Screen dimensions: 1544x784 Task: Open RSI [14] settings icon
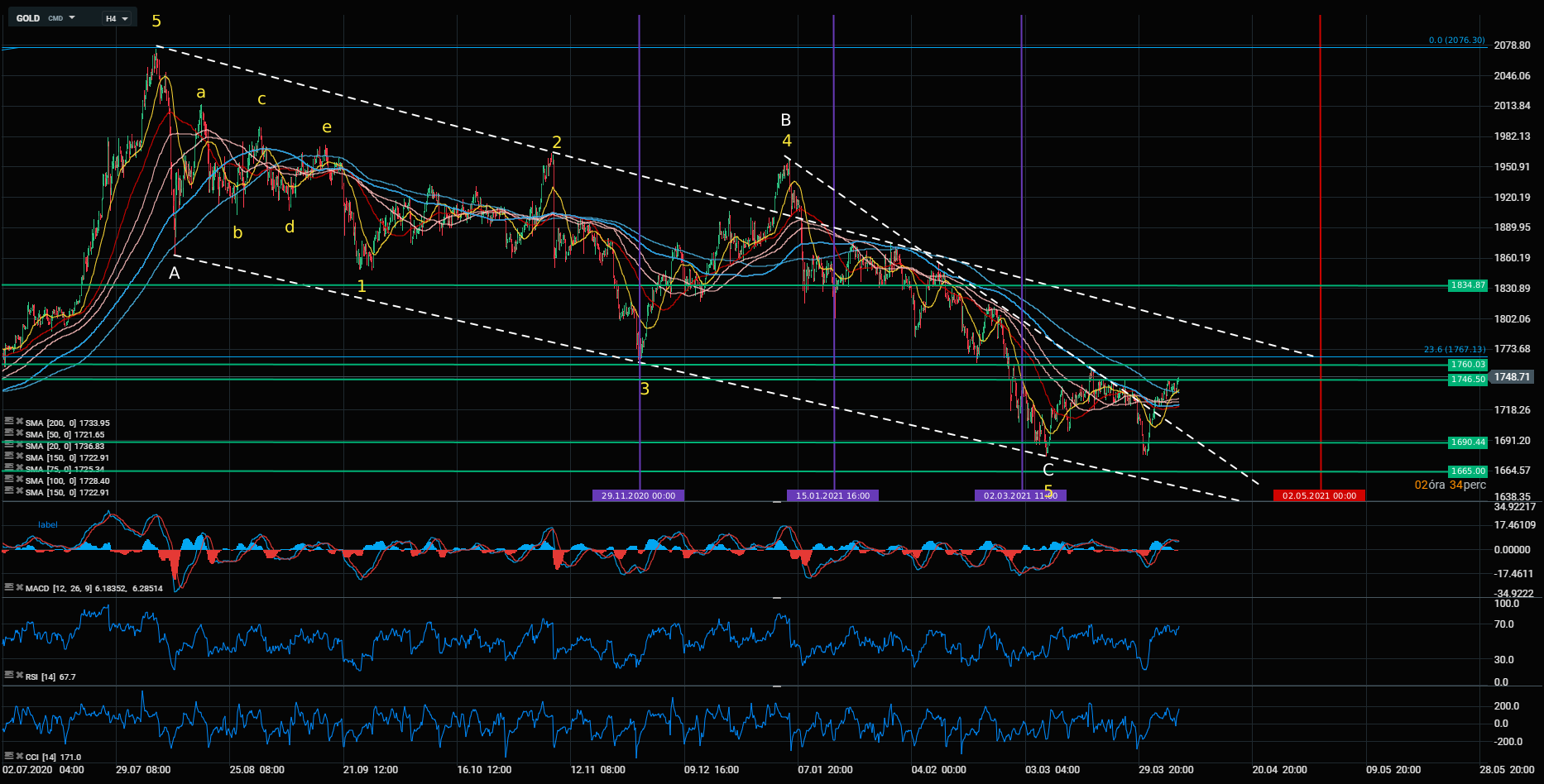click(8, 676)
